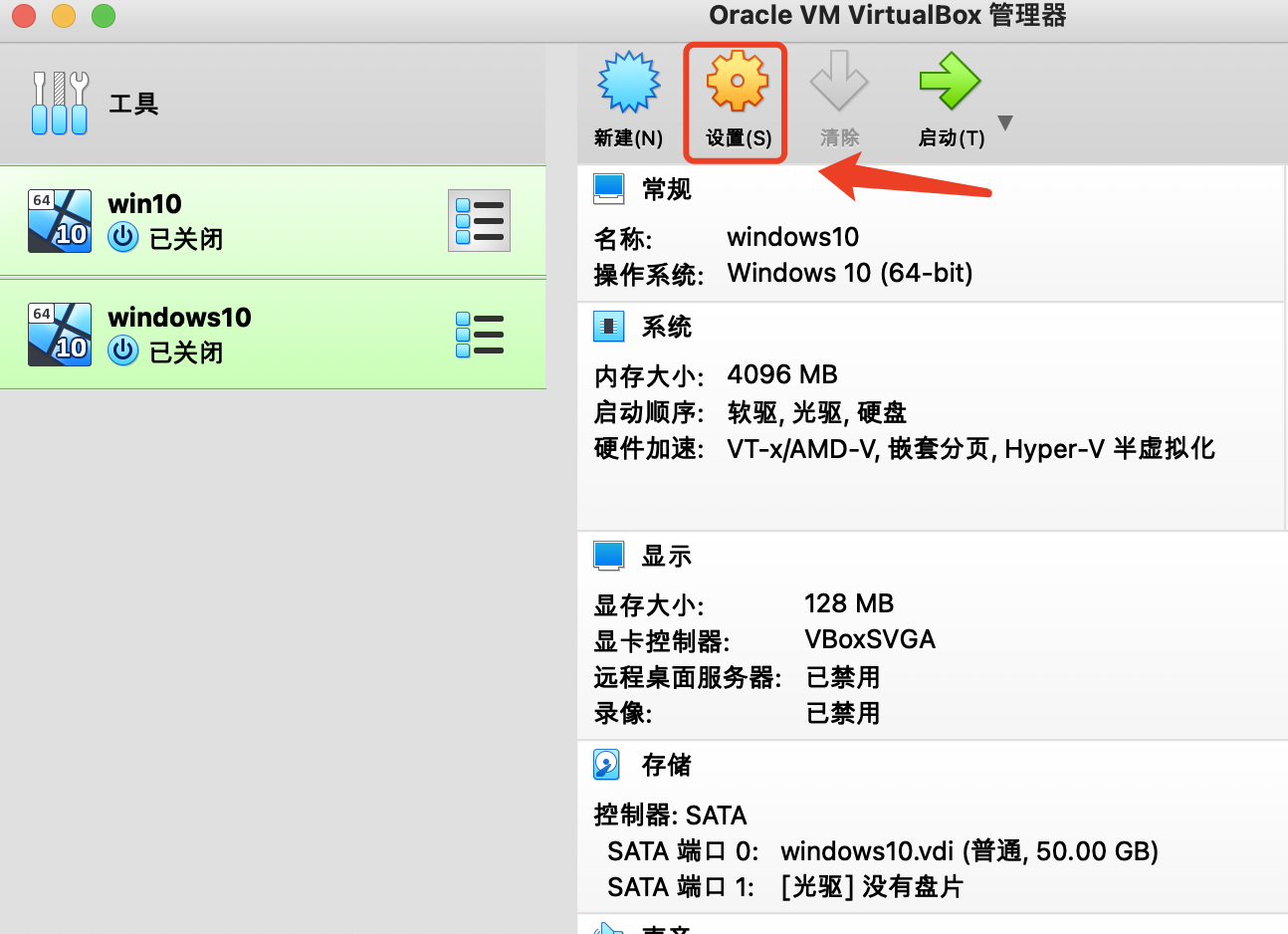Click win10's power state icon
Image resolution: width=1288 pixels, height=934 pixels.
click(121, 238)
